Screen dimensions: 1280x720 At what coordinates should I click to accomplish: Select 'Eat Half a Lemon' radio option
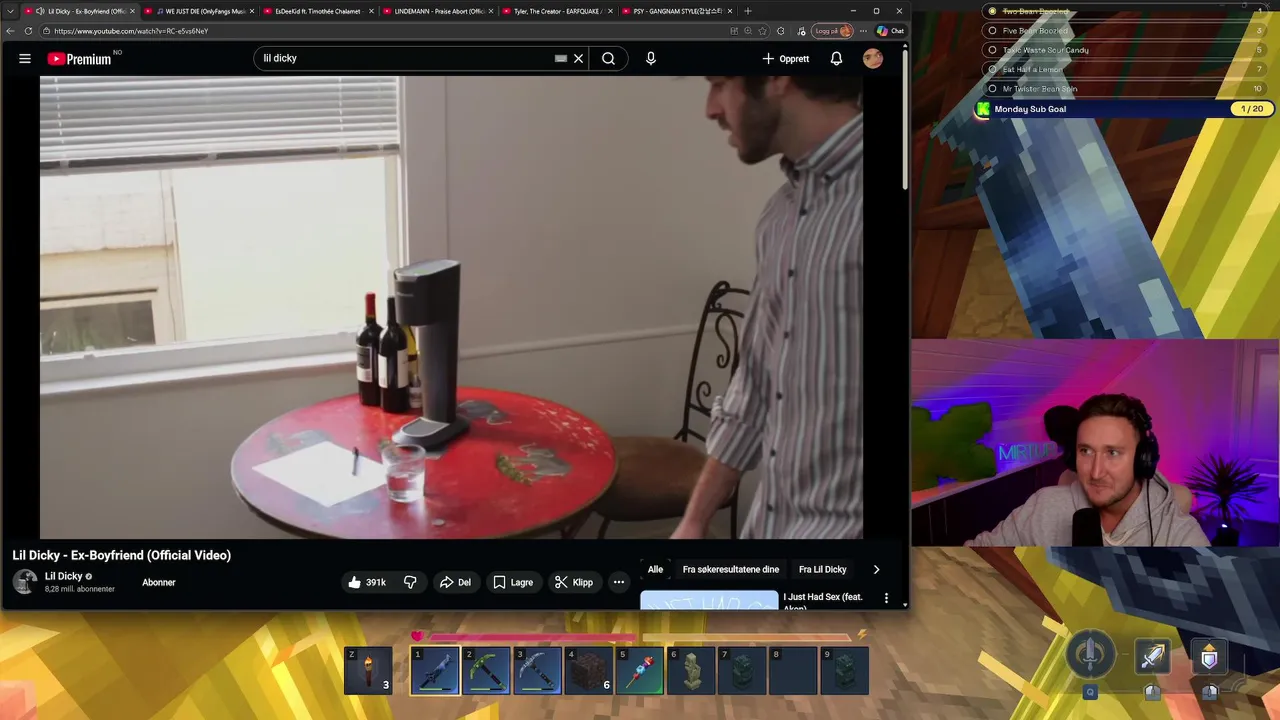tap(992, 69)
